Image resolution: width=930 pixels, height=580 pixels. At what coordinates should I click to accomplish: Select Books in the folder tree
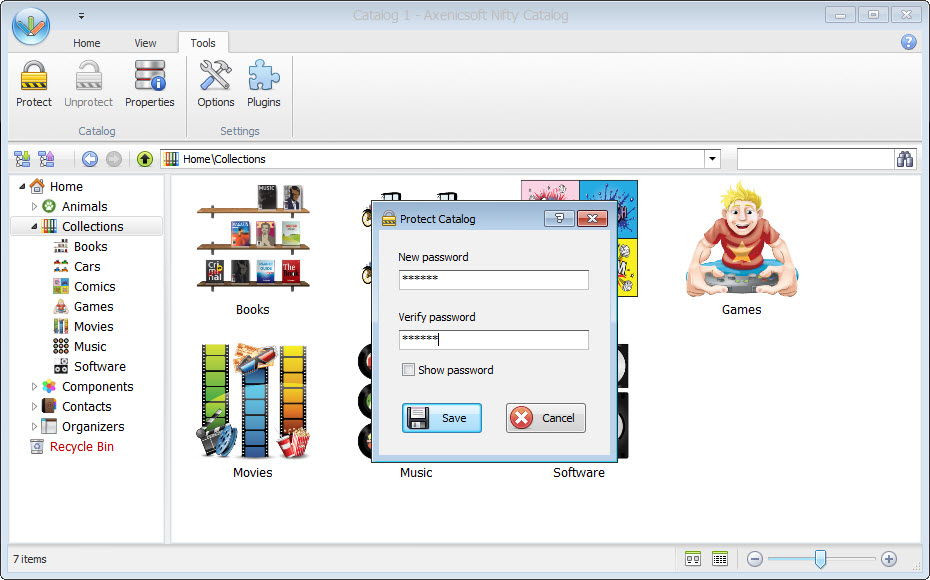click(91, 246)
